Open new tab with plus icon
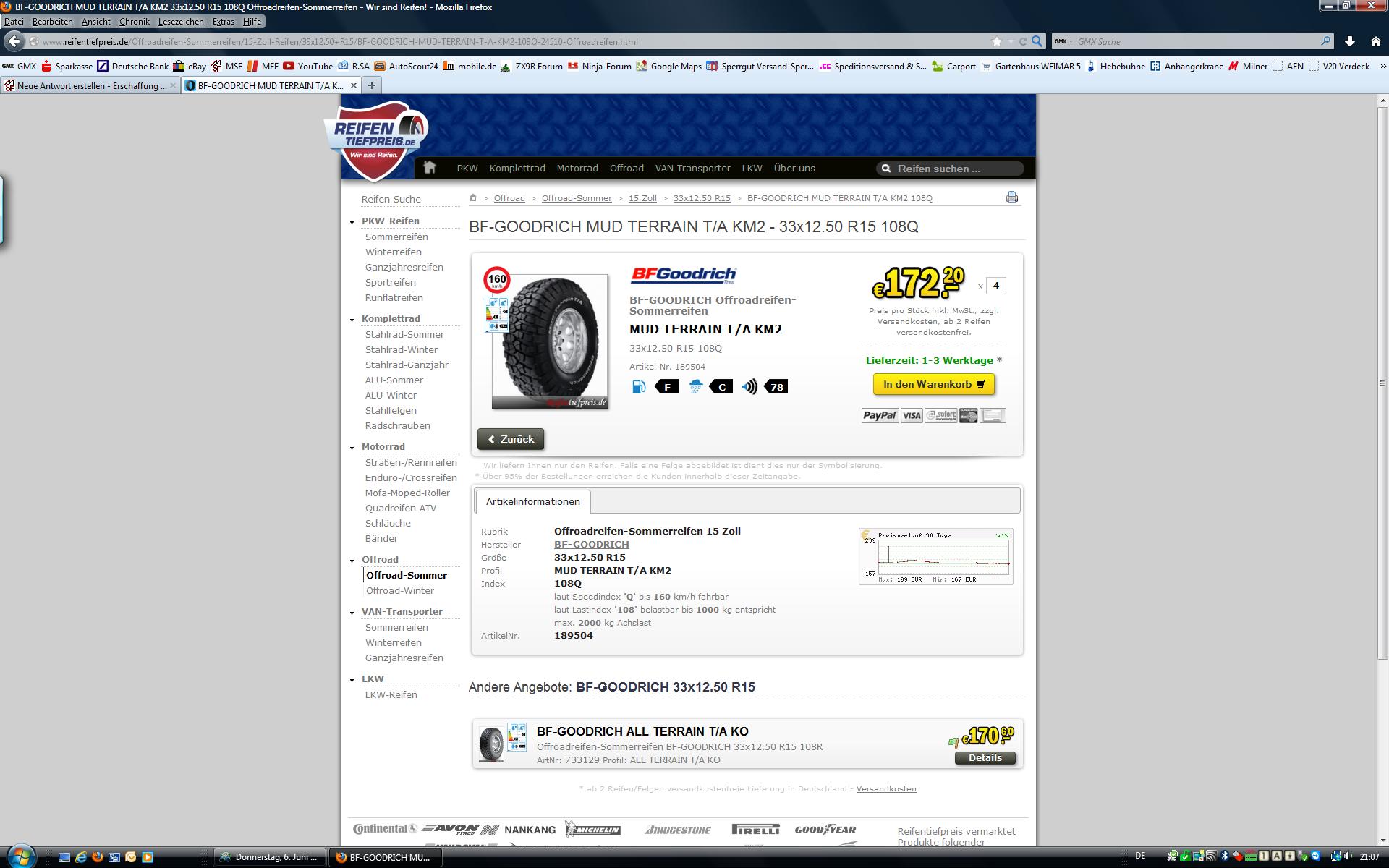Image resolution: width=1389 pixels, height=868 pixels. point(372,85)
